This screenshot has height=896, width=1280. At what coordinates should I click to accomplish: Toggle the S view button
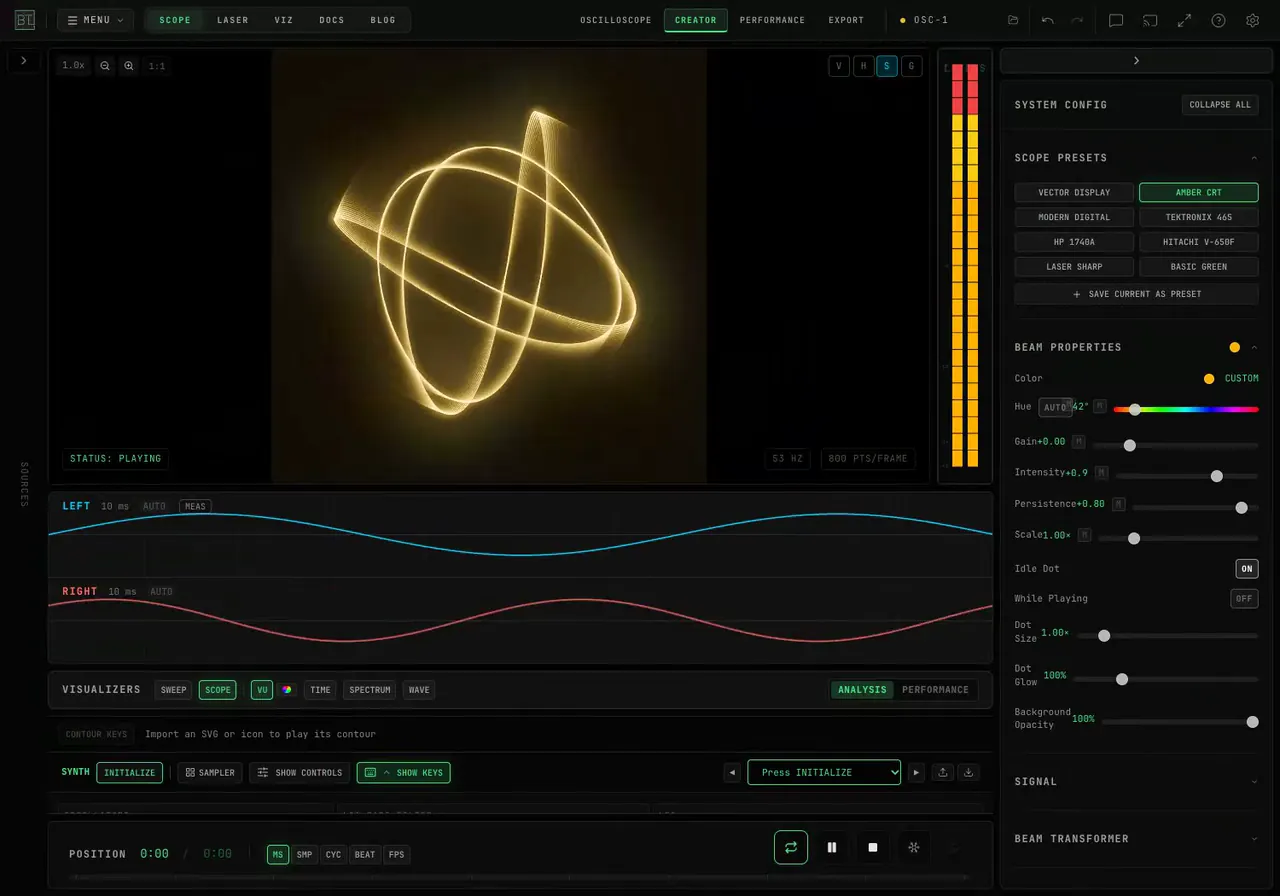887,66
